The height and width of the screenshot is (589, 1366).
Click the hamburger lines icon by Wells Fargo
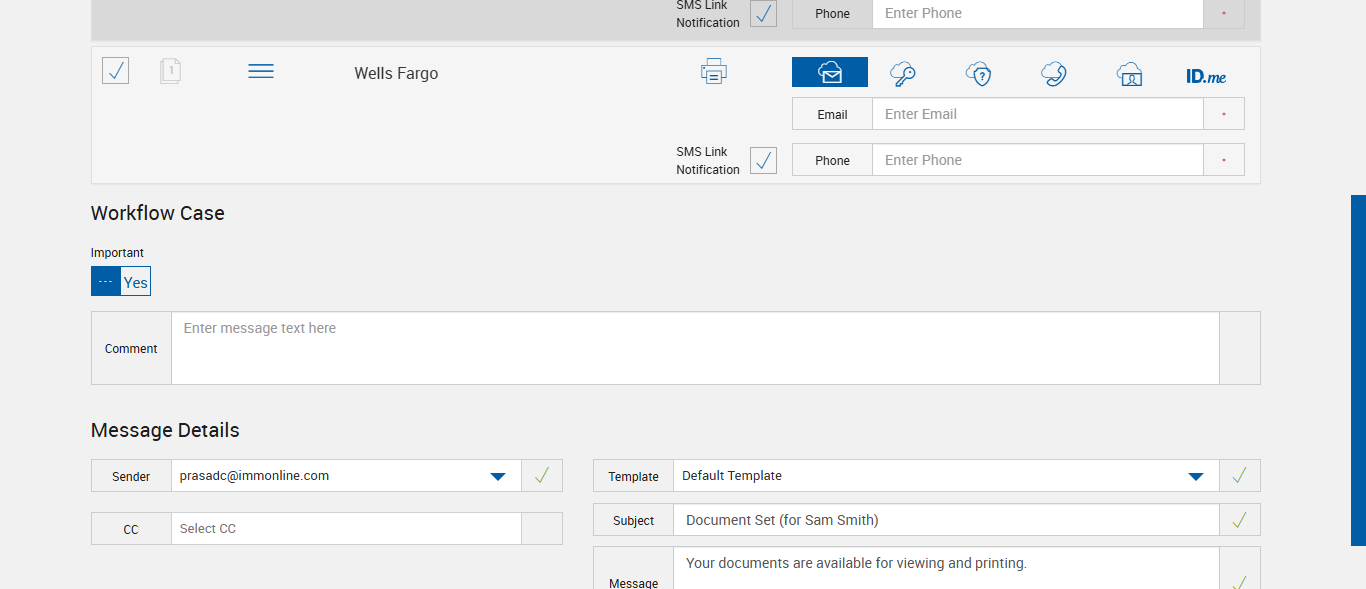tap(261, 71)
